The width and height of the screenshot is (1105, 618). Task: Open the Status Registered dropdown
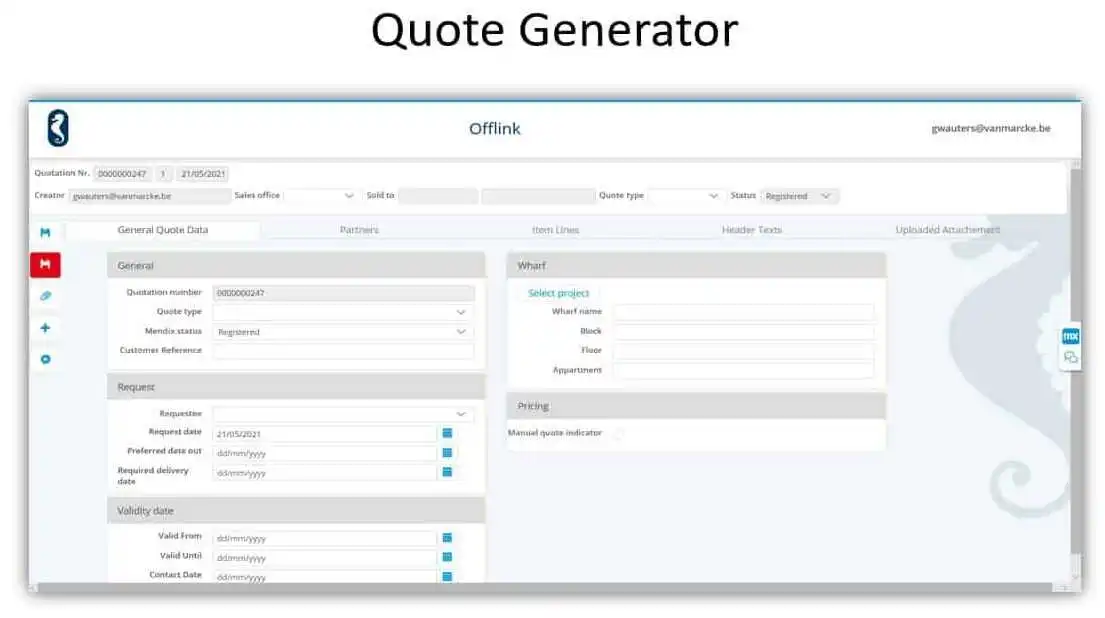click(x=799, y=196)
